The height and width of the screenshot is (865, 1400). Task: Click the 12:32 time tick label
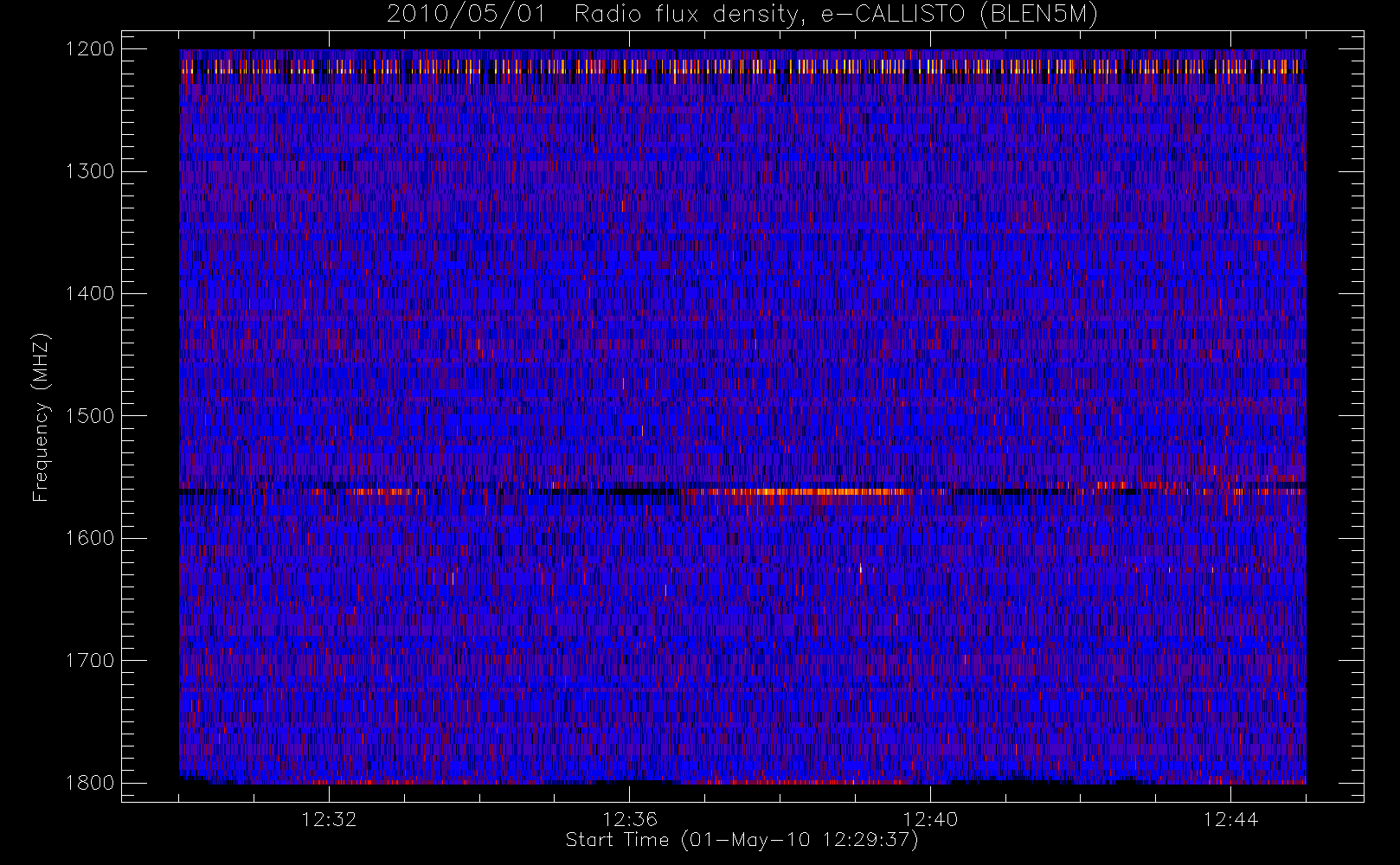pos(329,819)
